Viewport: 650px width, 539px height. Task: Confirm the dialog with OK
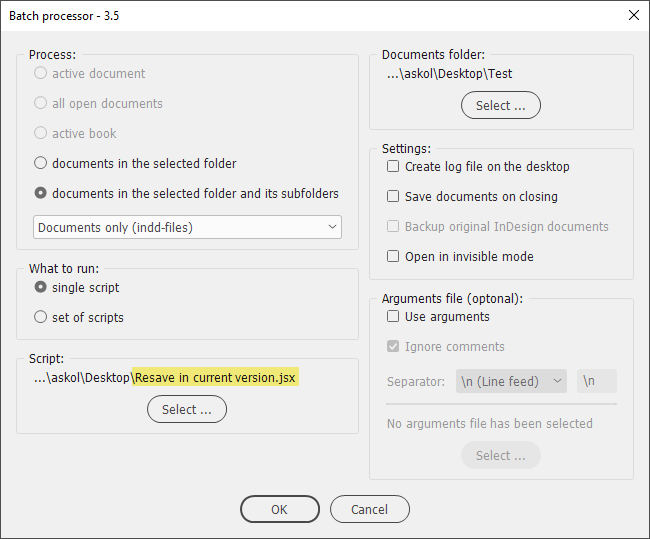point(280,509)
